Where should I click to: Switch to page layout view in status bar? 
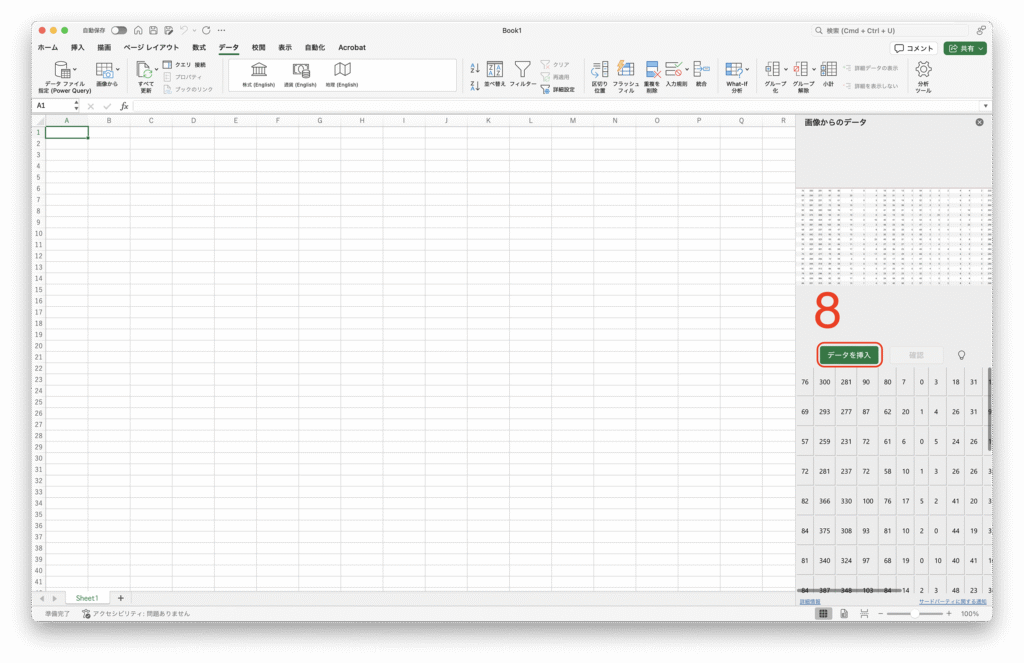tap(844, 613)
